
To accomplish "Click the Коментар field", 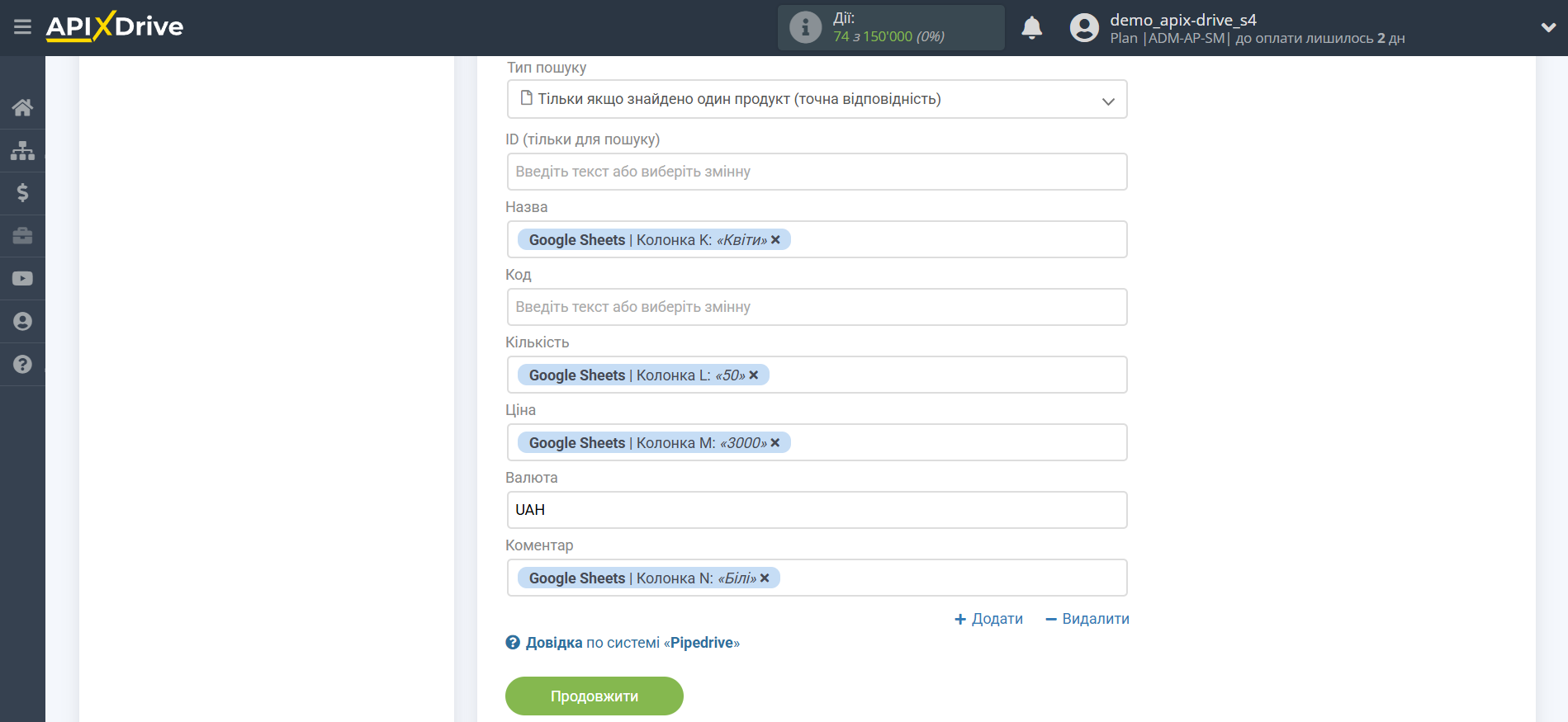I will click(817, 578).
